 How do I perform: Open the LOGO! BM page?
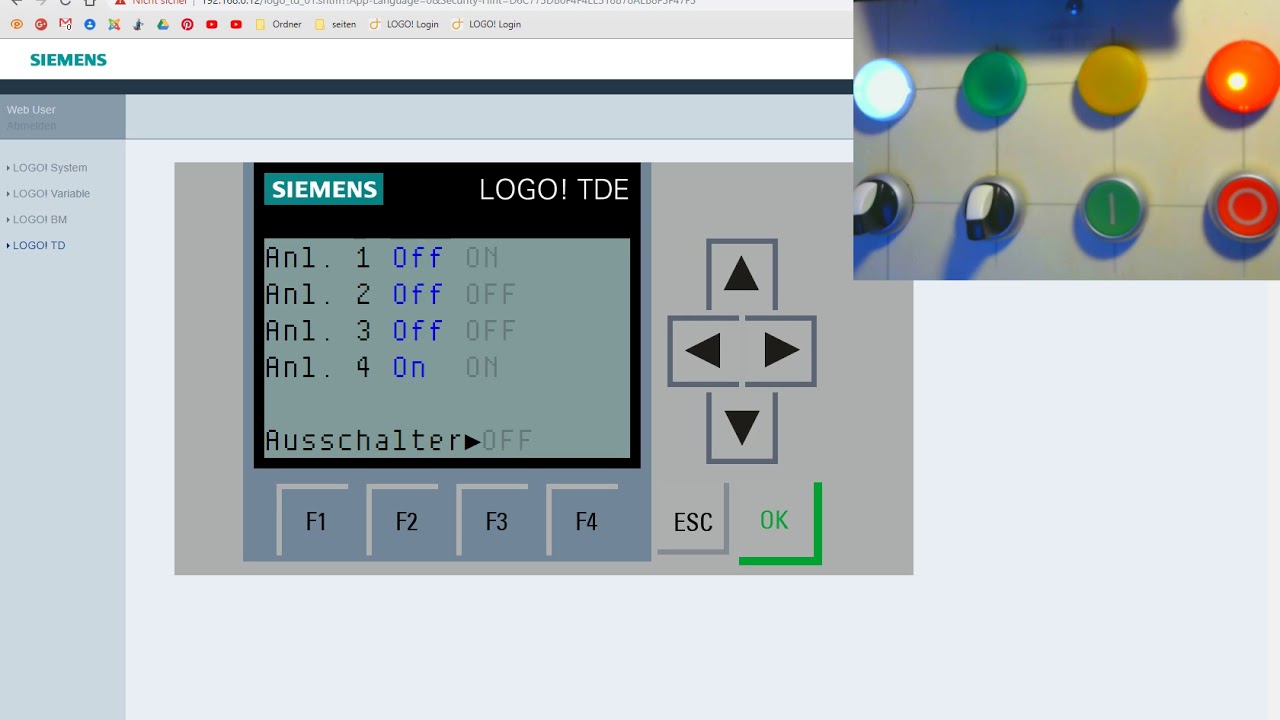point(40,220)
